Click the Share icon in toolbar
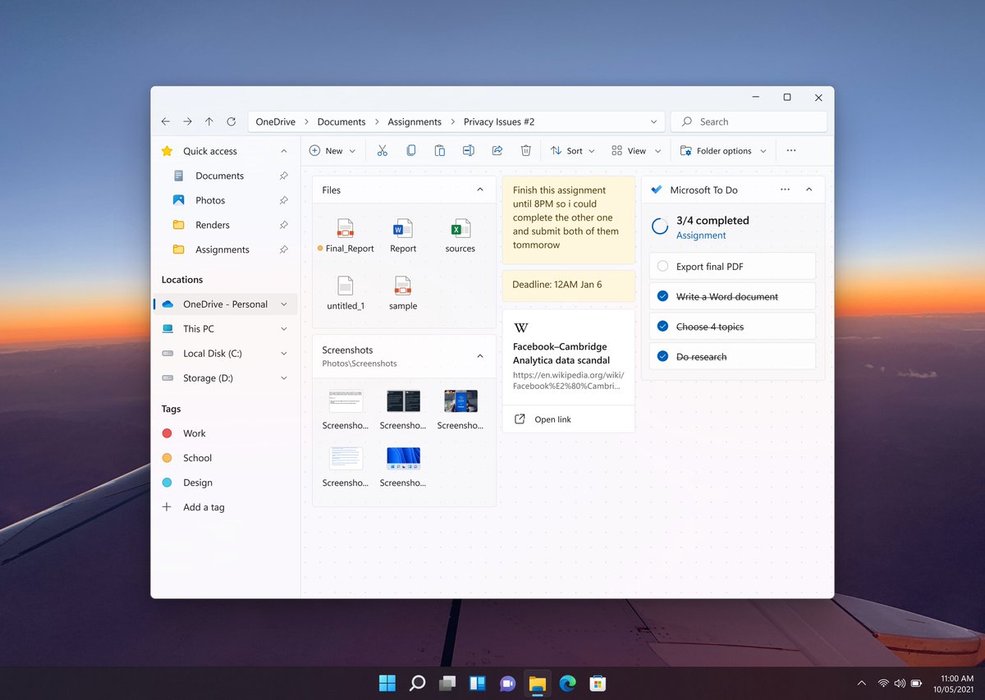Image resolution: width=985 pixels, height=700 pixels. point(497,151)
